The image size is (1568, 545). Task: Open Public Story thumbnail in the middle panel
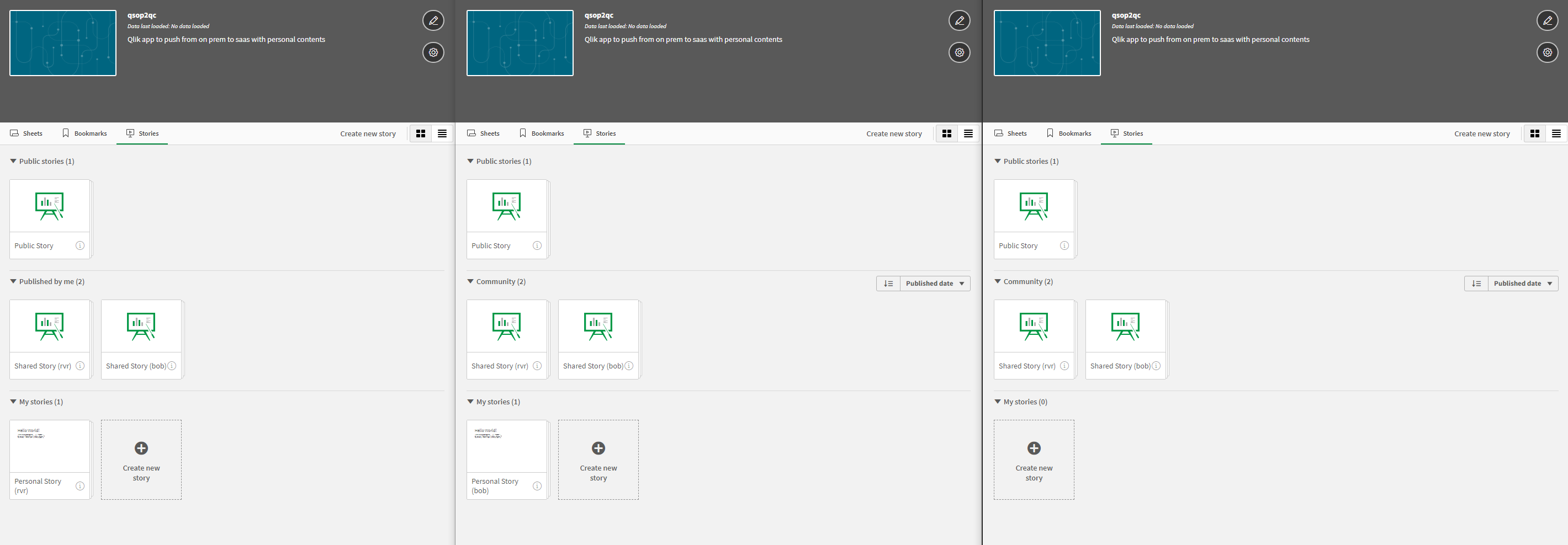coord(506,206)
